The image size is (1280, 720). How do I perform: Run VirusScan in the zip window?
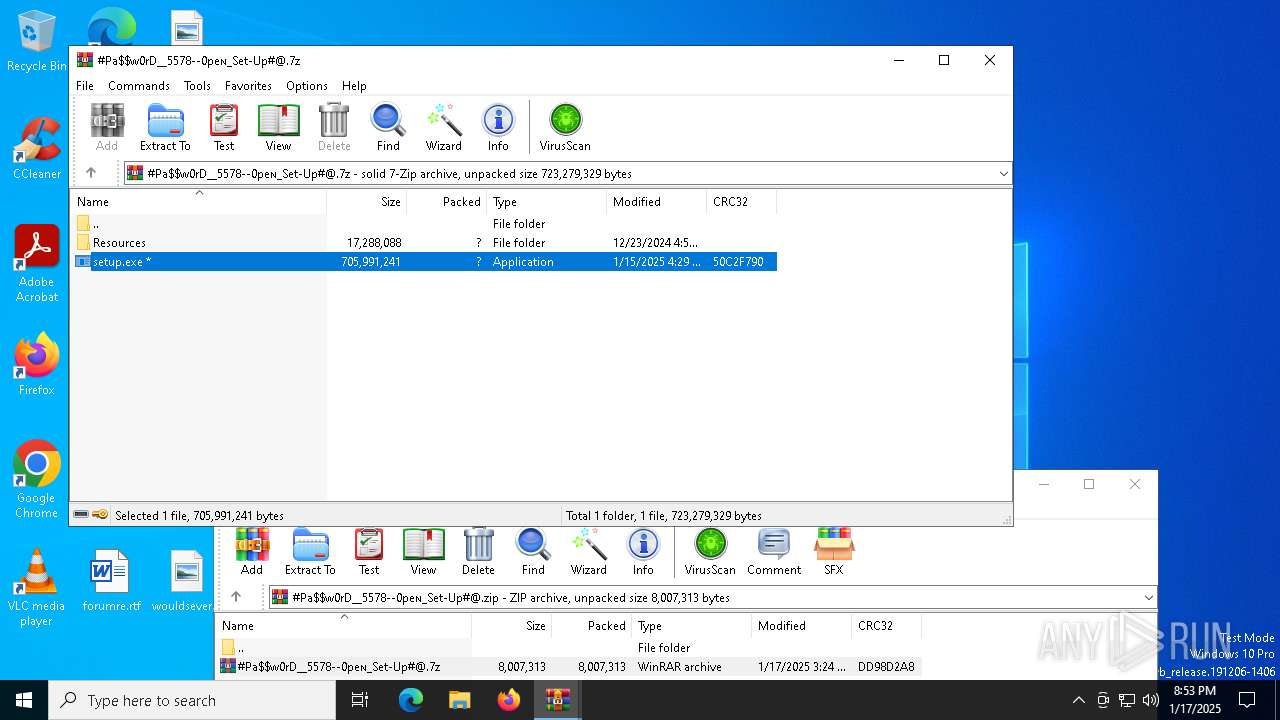point(710,551)
